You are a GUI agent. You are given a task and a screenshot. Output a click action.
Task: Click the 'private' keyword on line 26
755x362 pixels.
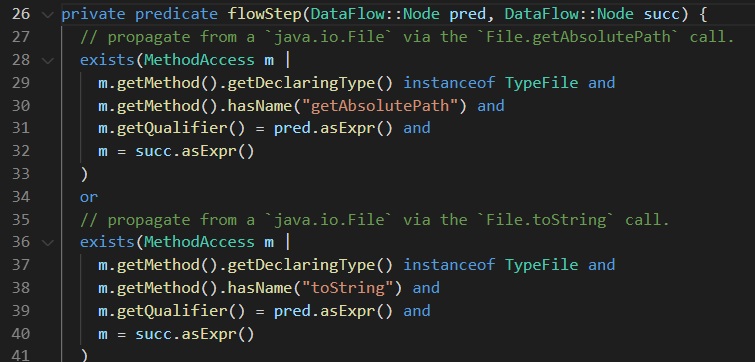(x=93, y=14)
